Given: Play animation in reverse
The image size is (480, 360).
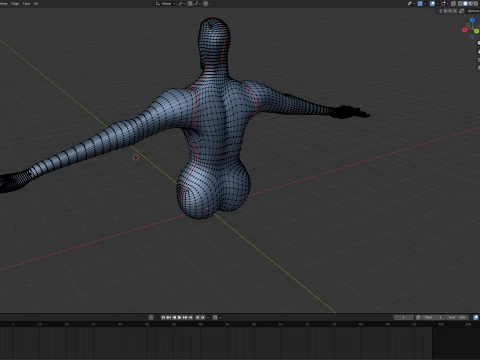Looking at the screenshot, I should coord(174,317).
